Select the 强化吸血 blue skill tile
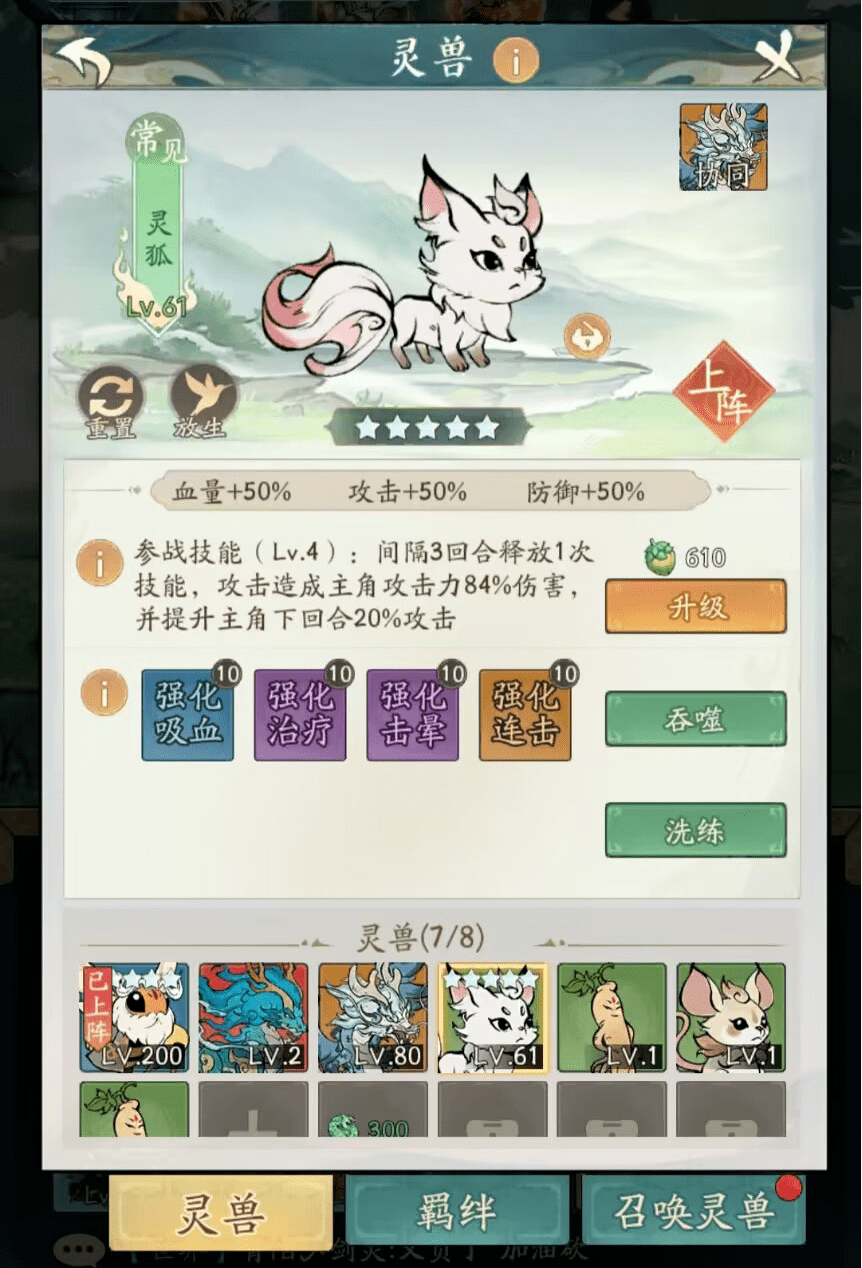The image size is (862, 1268). coord(188,715)
